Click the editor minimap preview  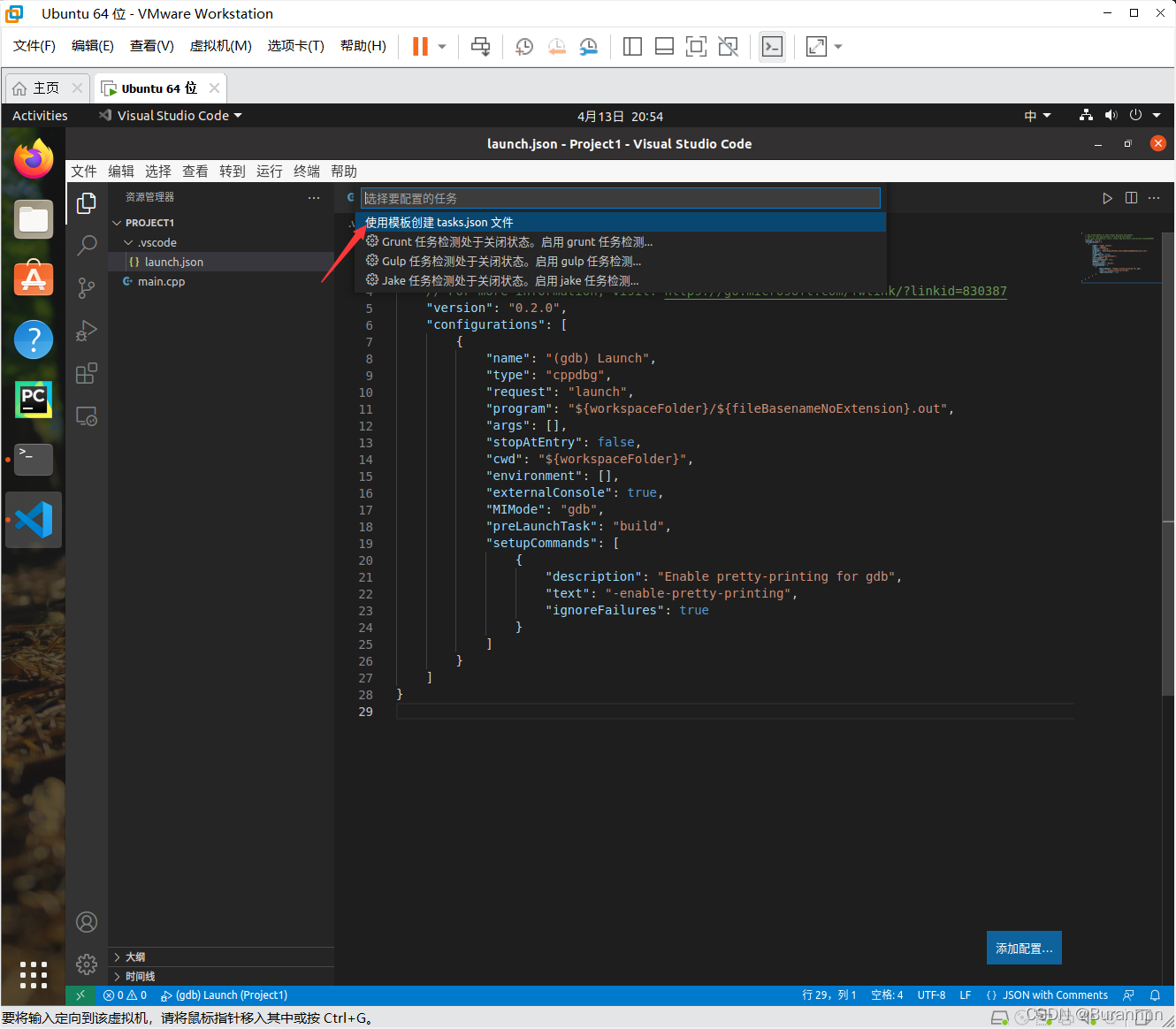pyautogui.click(x=1119, y=256)
